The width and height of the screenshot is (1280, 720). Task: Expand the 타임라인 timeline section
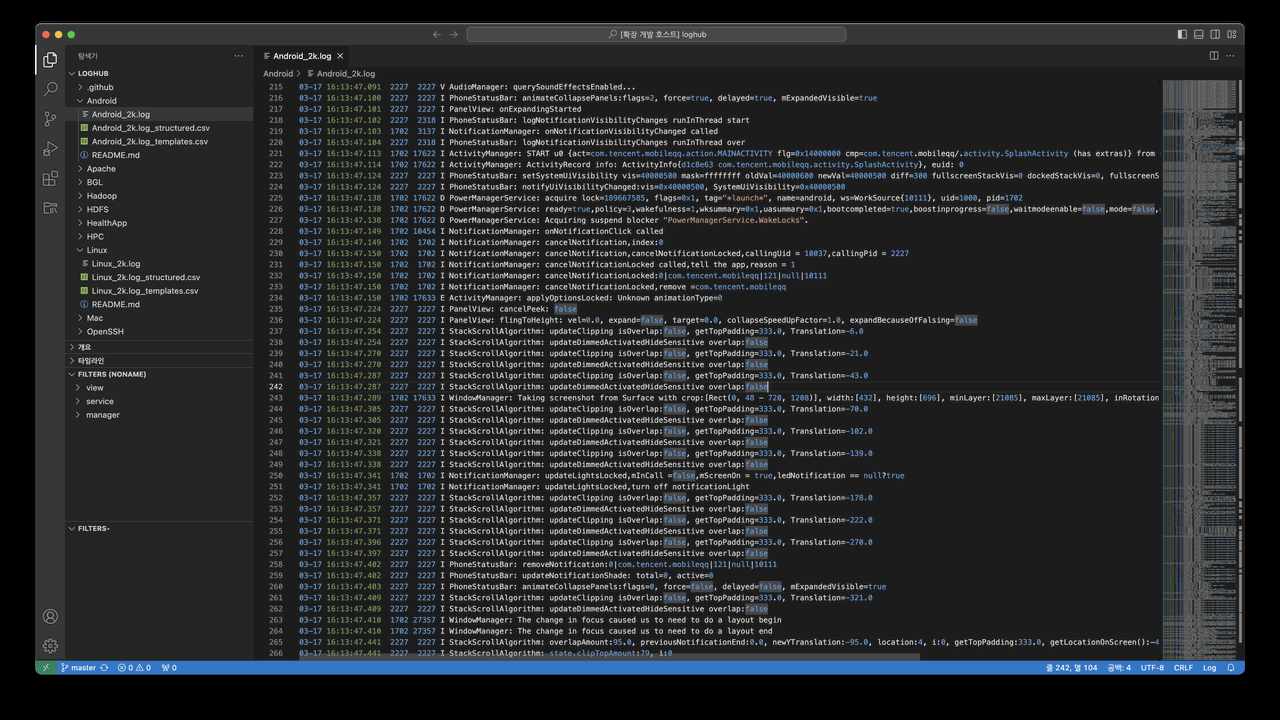(x=159, y=361)
